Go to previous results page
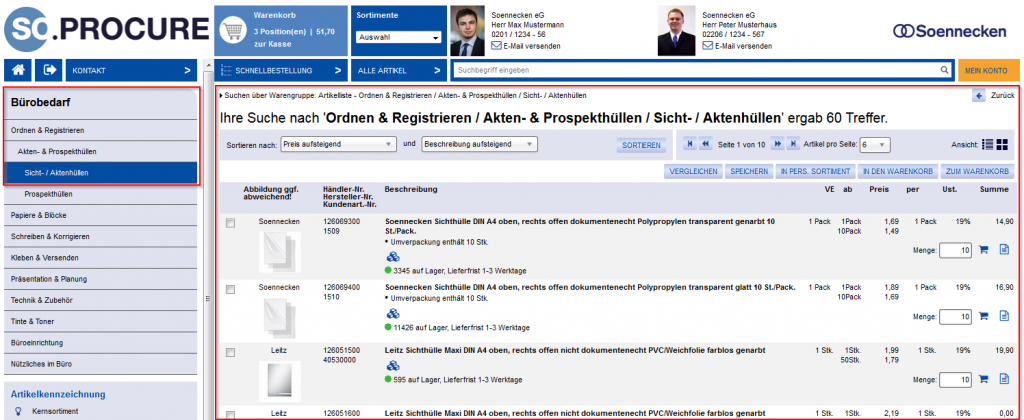 [x=705, y=143]
